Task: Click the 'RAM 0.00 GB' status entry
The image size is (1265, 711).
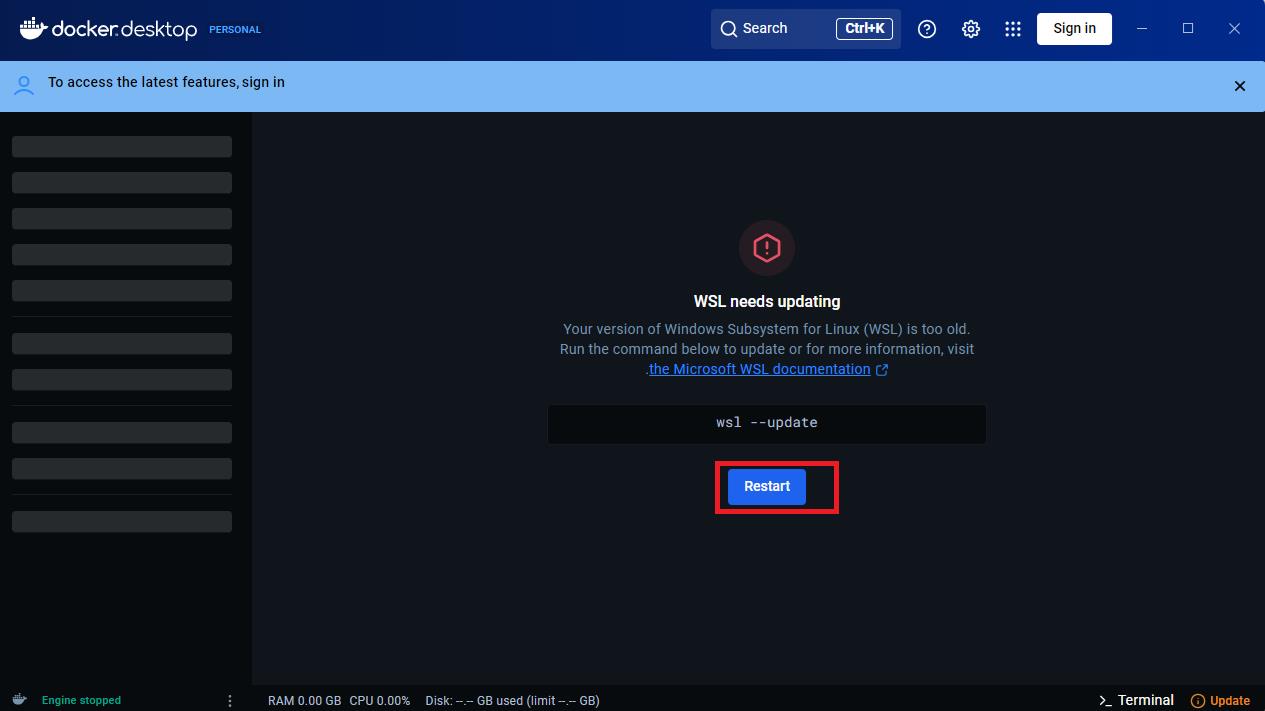Action: (304, 701)
